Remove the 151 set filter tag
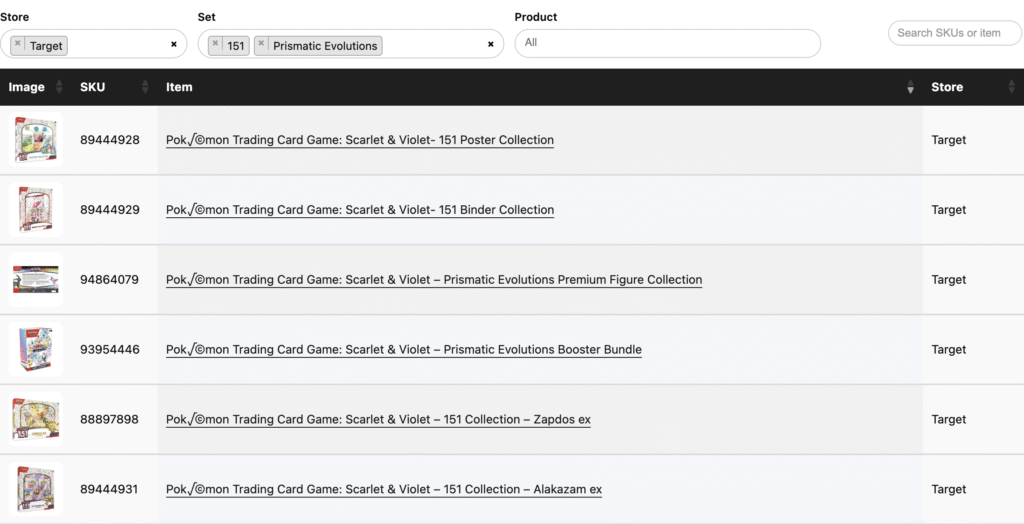This screenshot has width=1024, height=524. click(x=215, y=44)
